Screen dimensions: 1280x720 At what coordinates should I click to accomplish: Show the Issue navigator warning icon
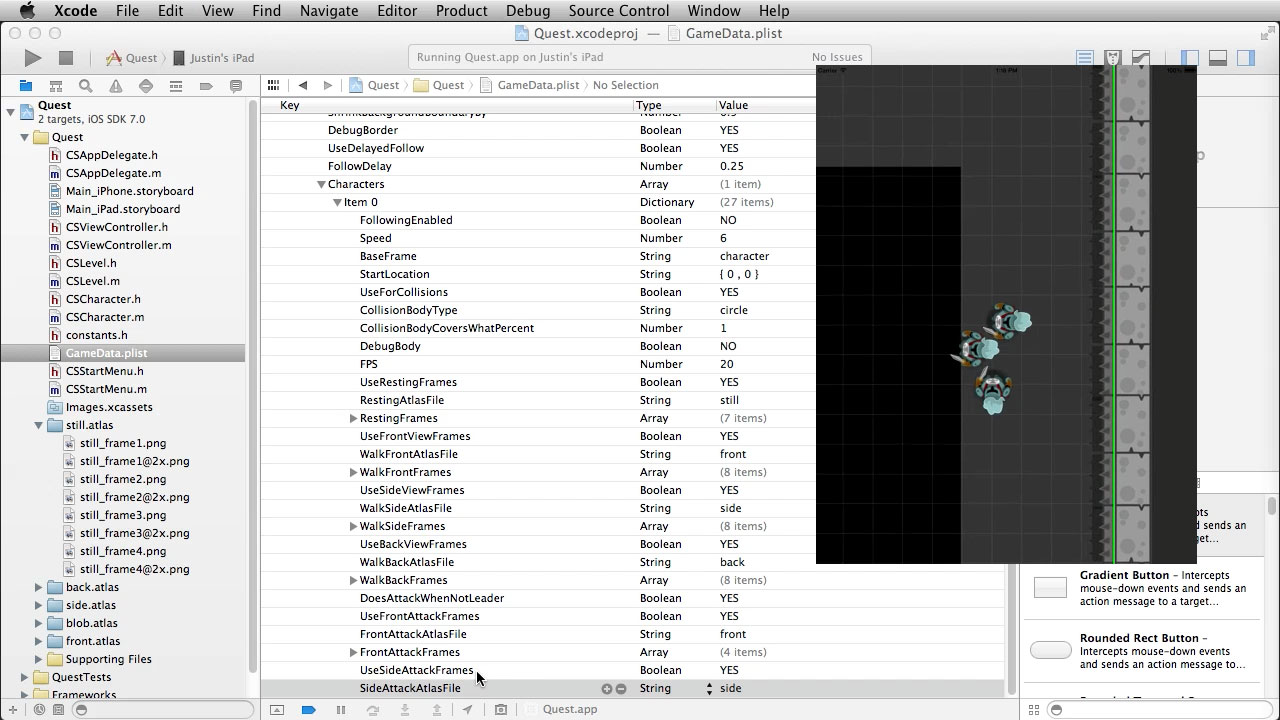[x=116, y=86]
